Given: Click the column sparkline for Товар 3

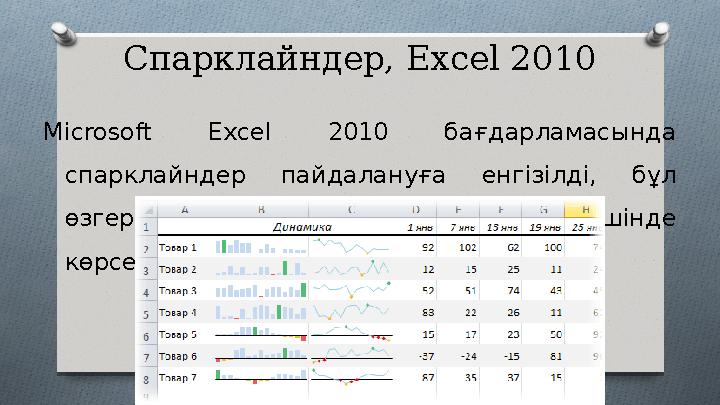Looking at the screenshot, I should pos(261,290).
